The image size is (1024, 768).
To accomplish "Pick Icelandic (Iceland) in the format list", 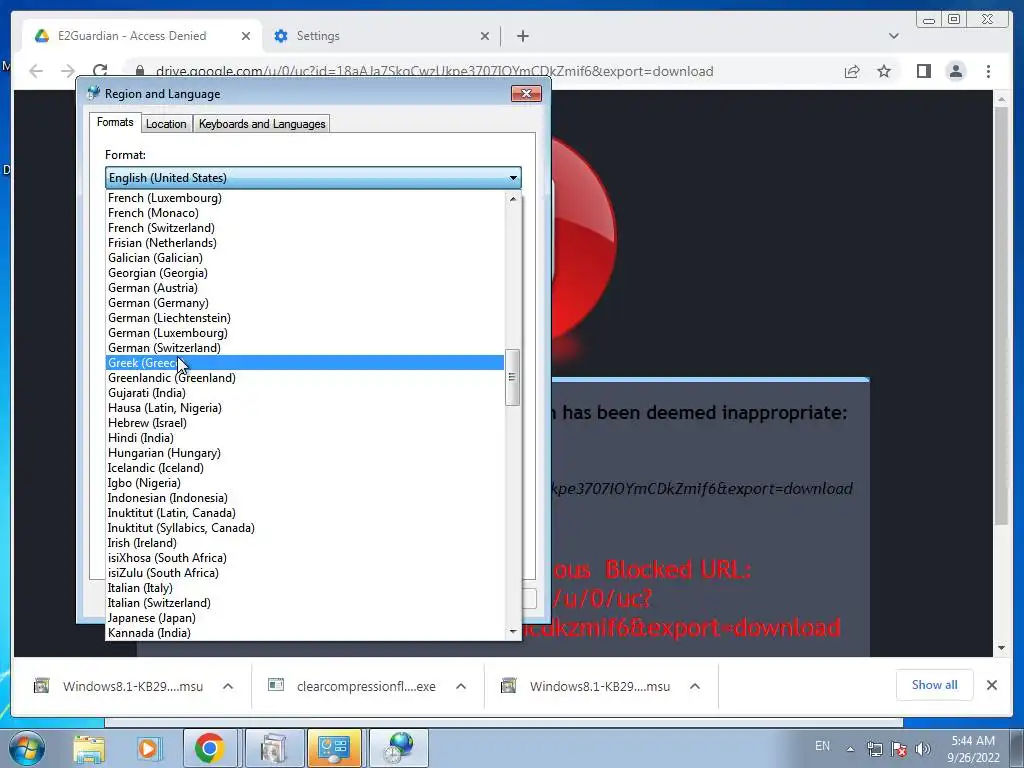I will point(304,468).
